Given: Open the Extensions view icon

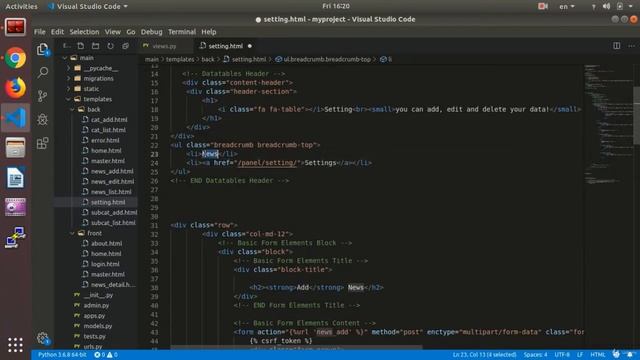Looking at the screenshot, I should 42,143.
